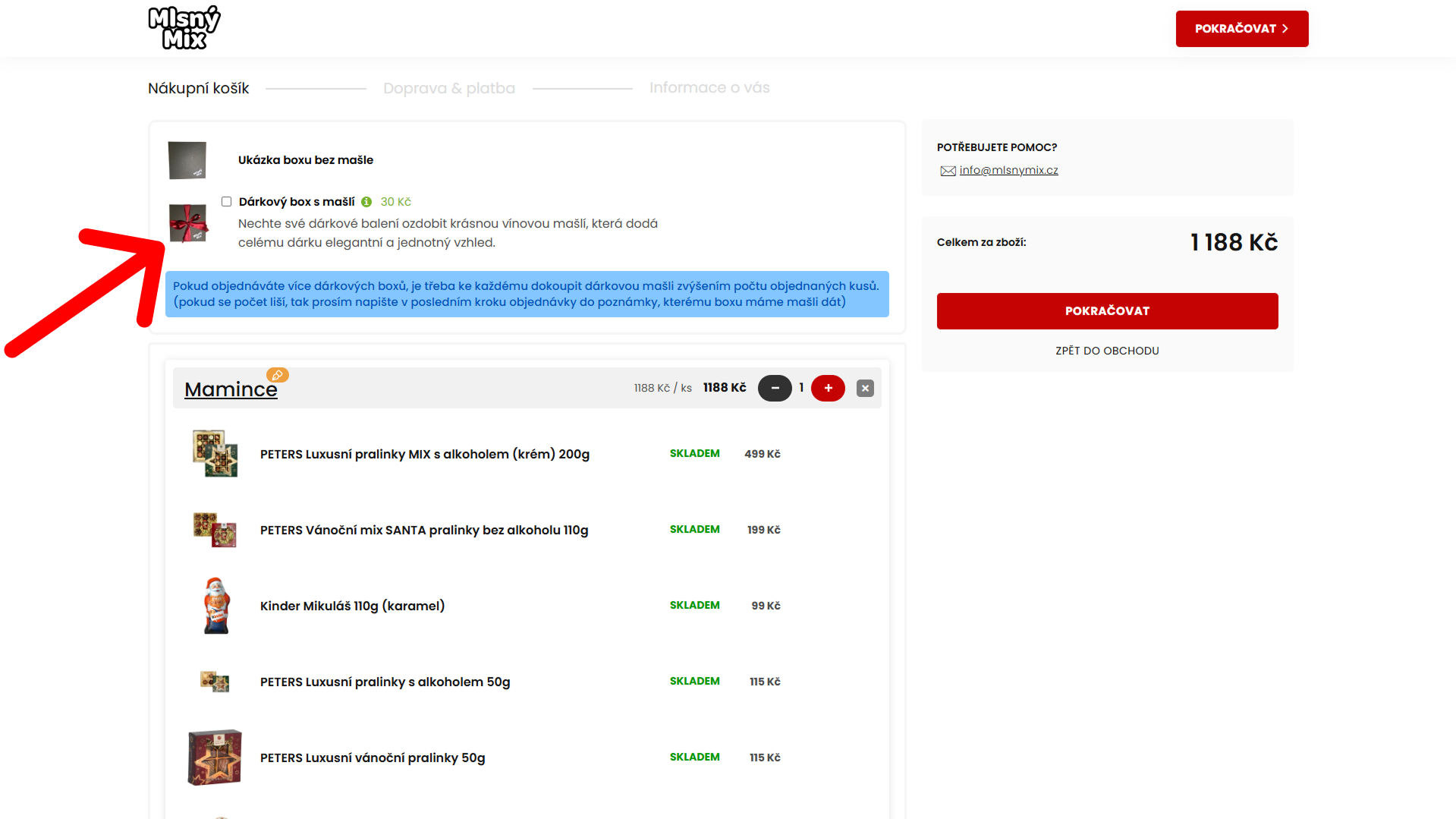Viewport: 1456px width, 819px height.
Task: Click the gift box with red ribbon thumbnail
Action: [187, 223]
